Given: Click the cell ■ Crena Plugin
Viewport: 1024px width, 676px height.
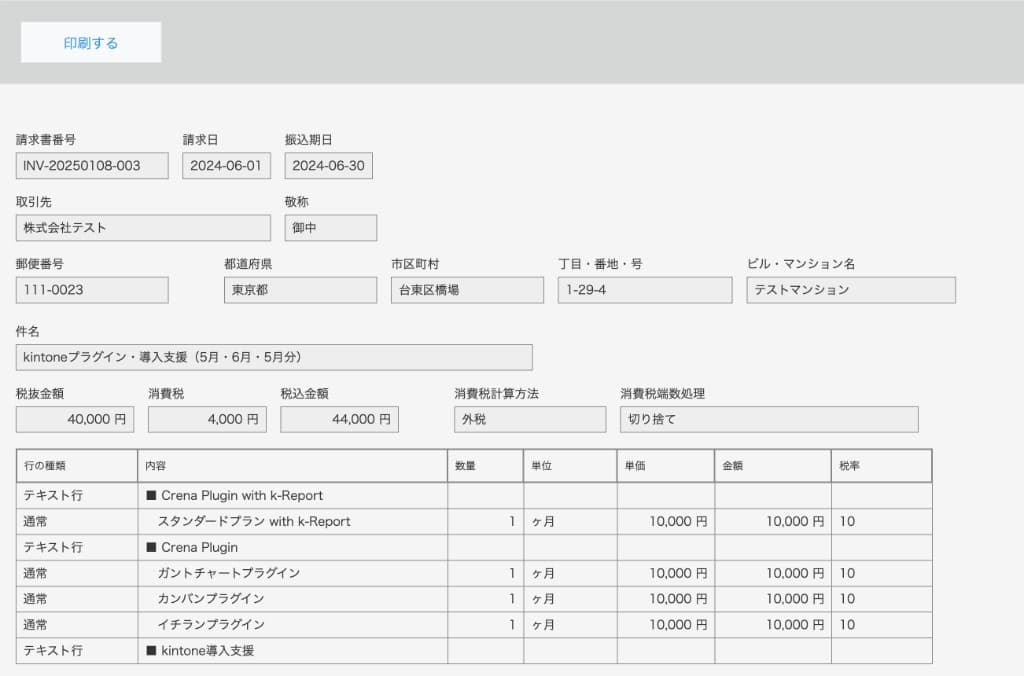Looking at the screenshot, I should pos(293,547).
